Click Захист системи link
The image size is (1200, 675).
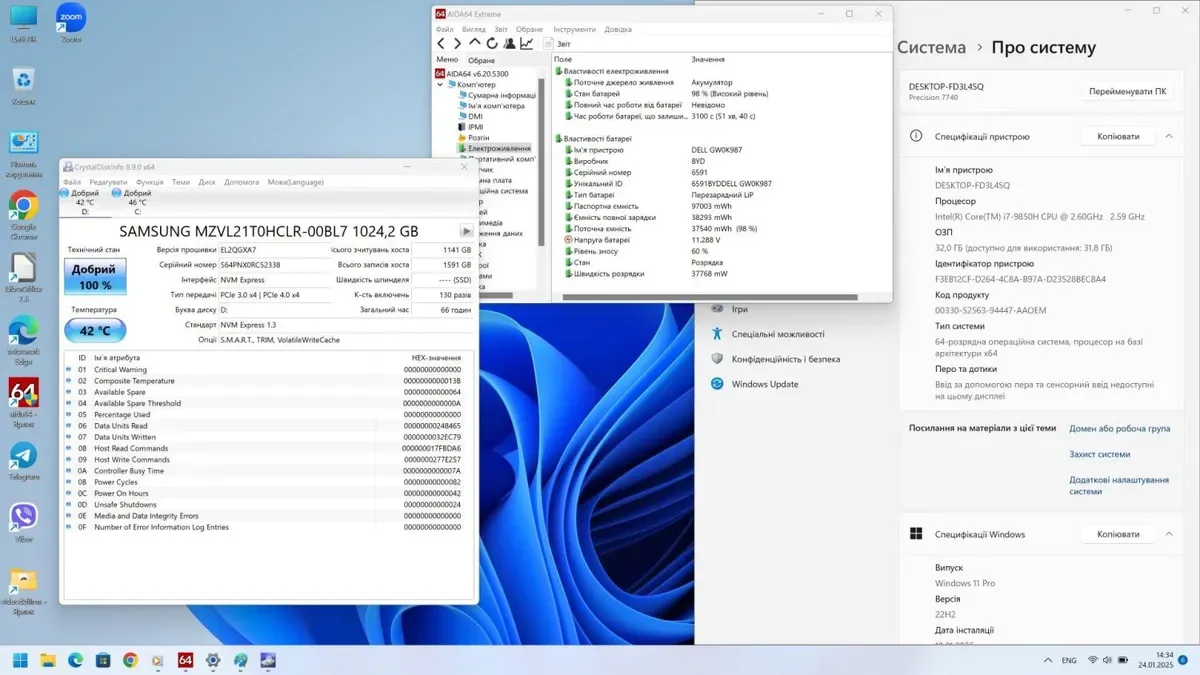(1099, 454)
